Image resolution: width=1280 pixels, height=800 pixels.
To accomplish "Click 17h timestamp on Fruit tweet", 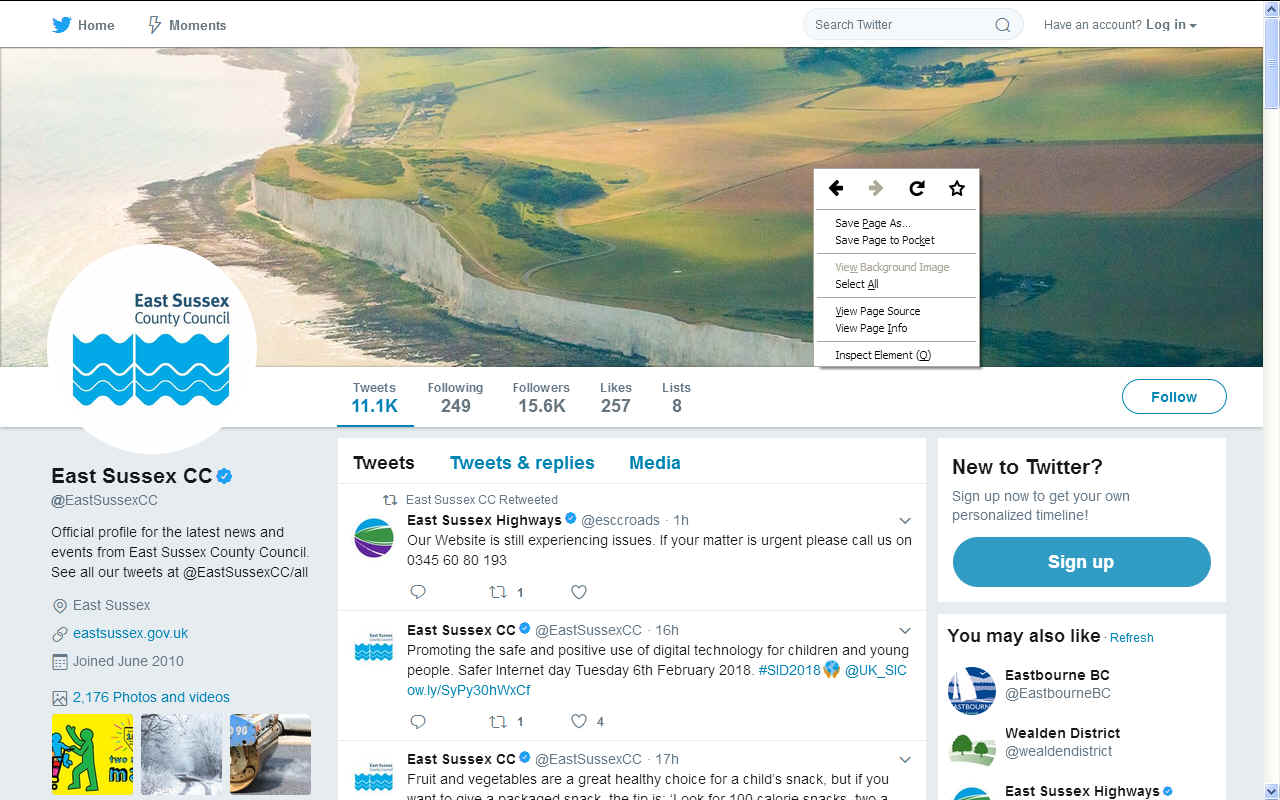I will click(x=667, y=759).
